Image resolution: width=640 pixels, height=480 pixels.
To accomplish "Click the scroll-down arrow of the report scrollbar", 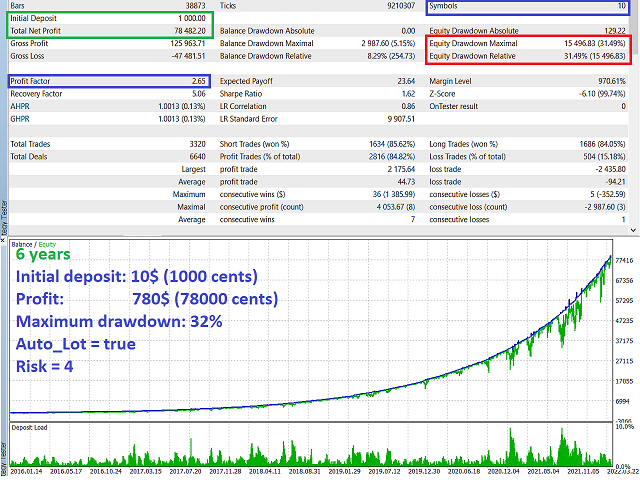I will point(633,230).
